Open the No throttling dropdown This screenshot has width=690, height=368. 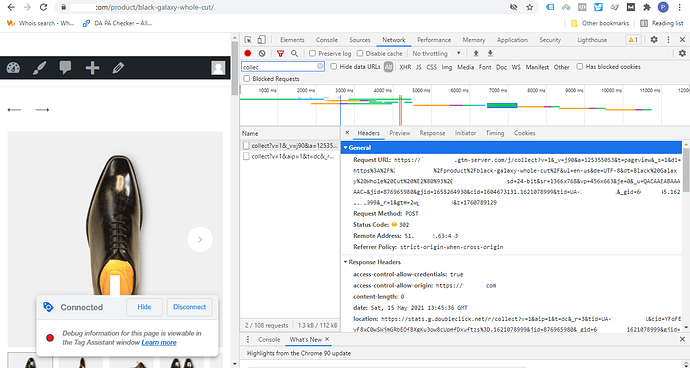pyautogui.click(x=436, y=53)
